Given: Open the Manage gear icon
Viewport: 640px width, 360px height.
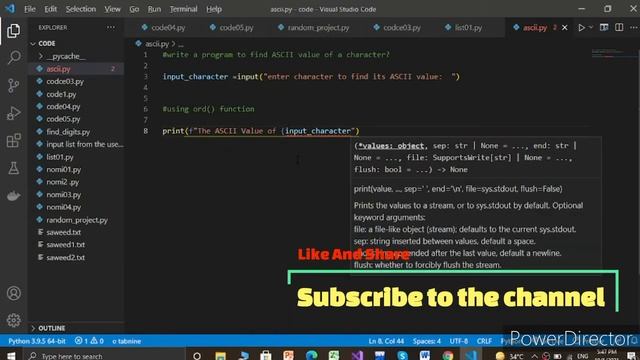Looking at the screenshot, I should [13, 320].
